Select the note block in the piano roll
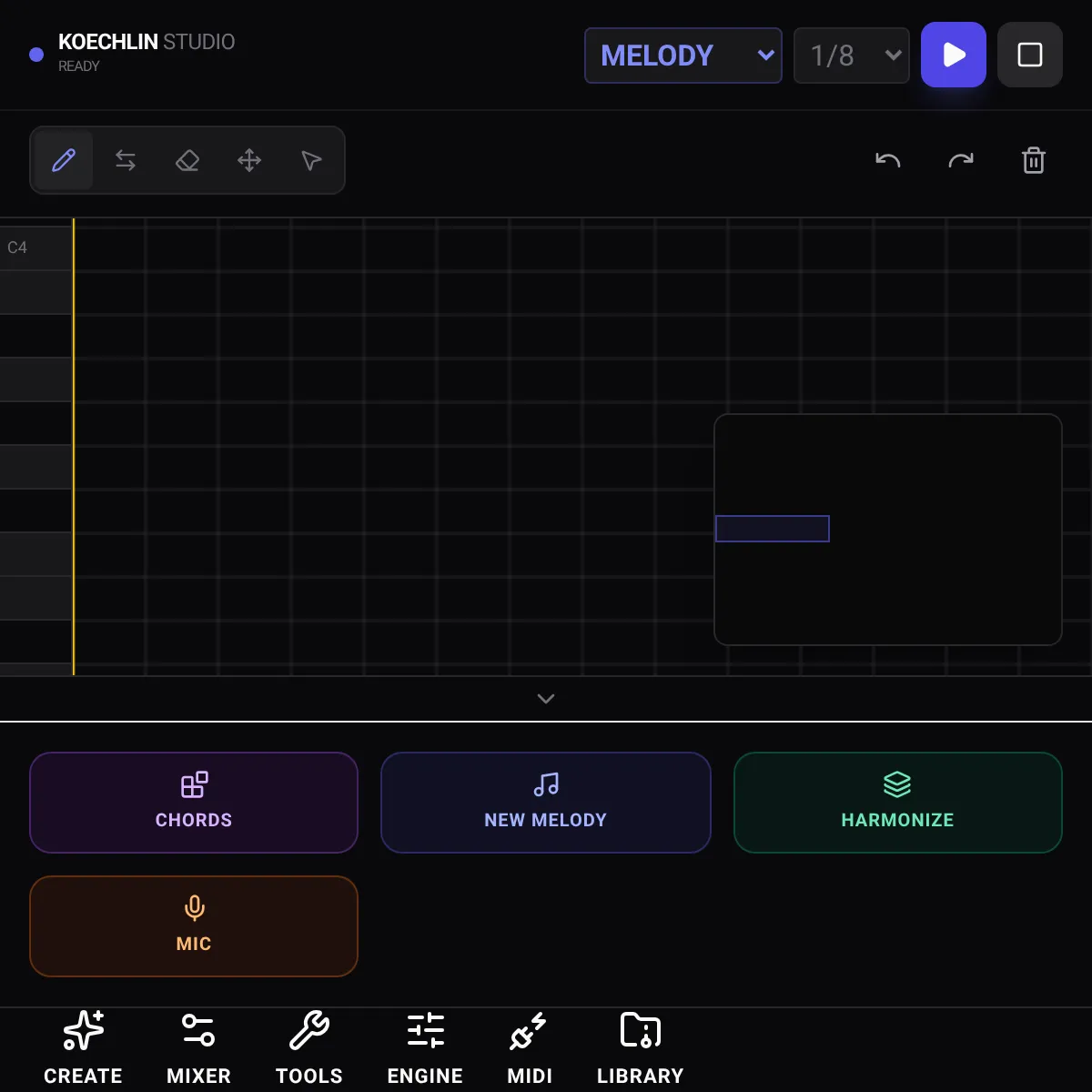This screenshot has width=1092, height=1092. 773,529
